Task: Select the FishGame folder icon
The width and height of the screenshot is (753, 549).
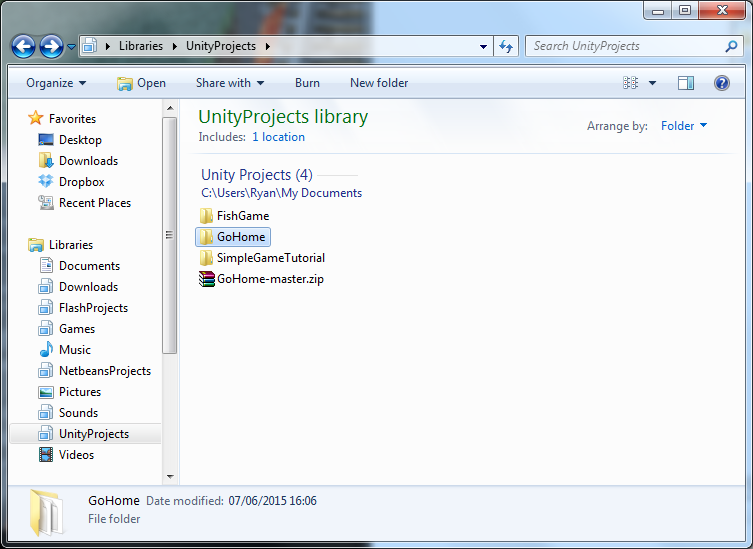Action: (206, 216)
